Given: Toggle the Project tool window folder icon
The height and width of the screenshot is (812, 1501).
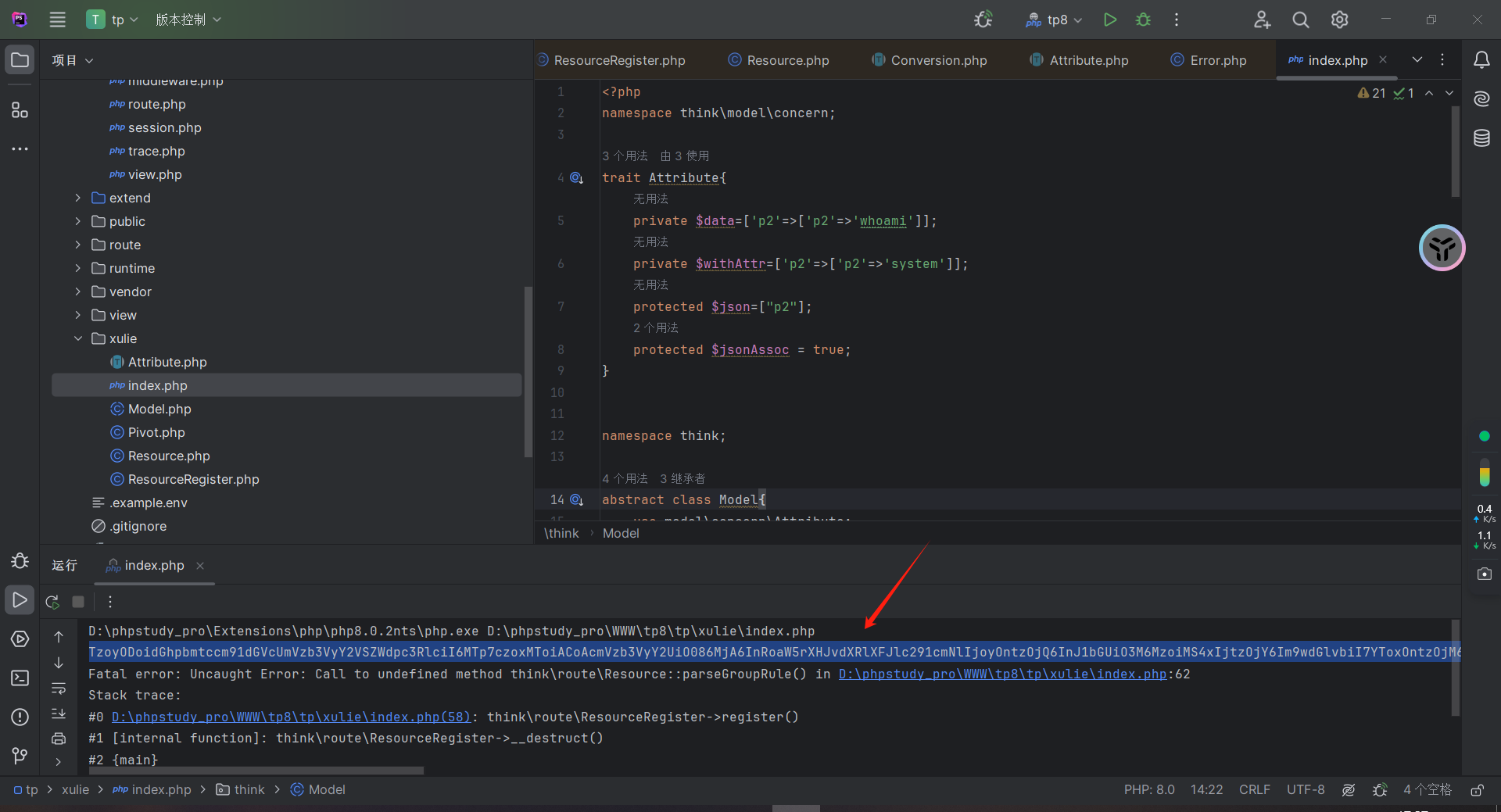Looking at the screenshot, I should click(20, 60).
